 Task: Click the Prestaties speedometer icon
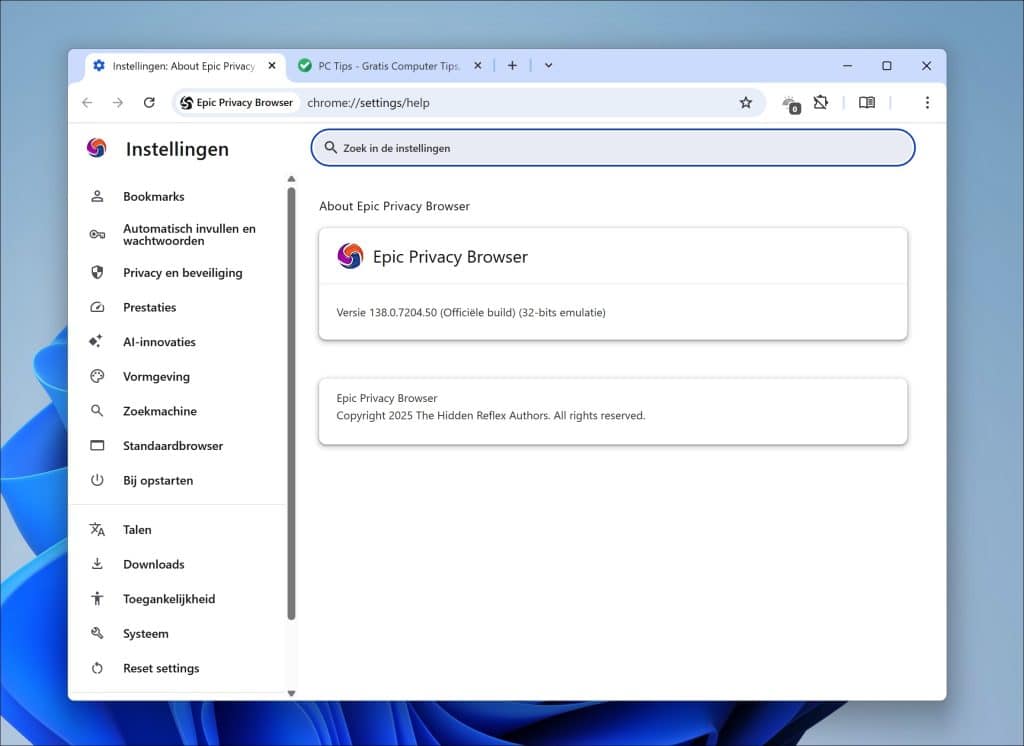[x=97, y=307]
